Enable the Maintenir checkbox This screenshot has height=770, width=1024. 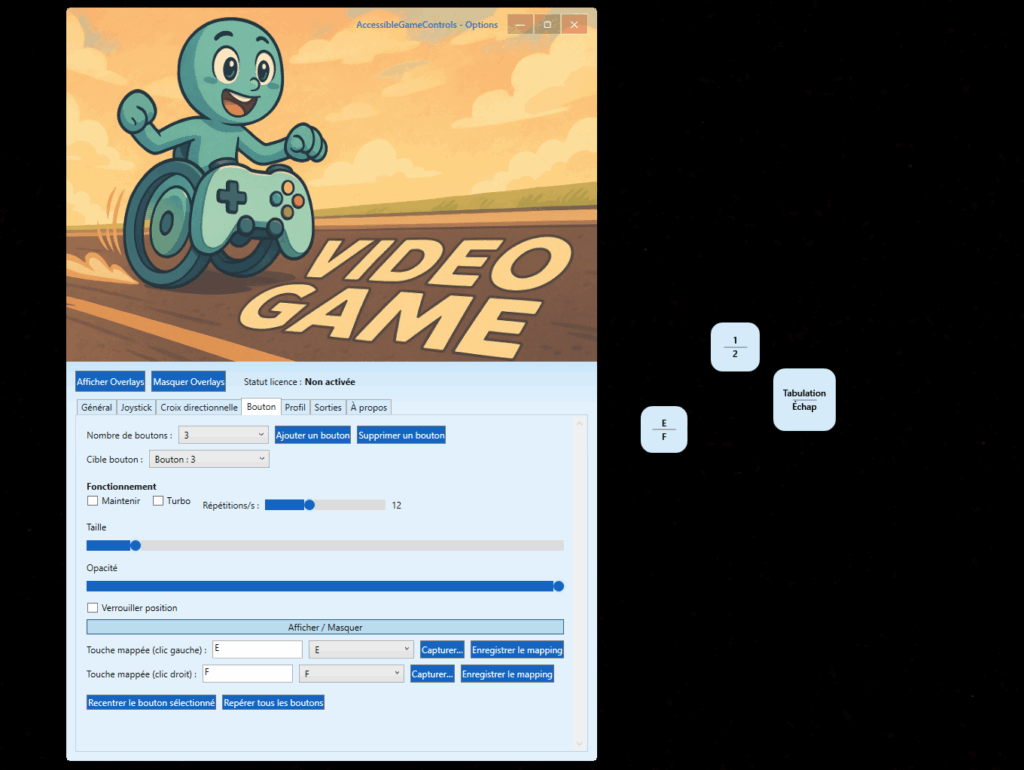(x=93, y=501)
